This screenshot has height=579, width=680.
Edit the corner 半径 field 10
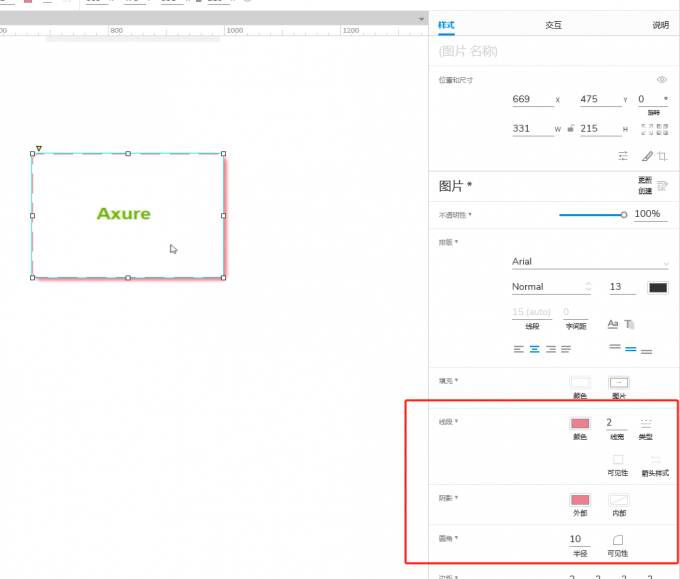[580, 539]
